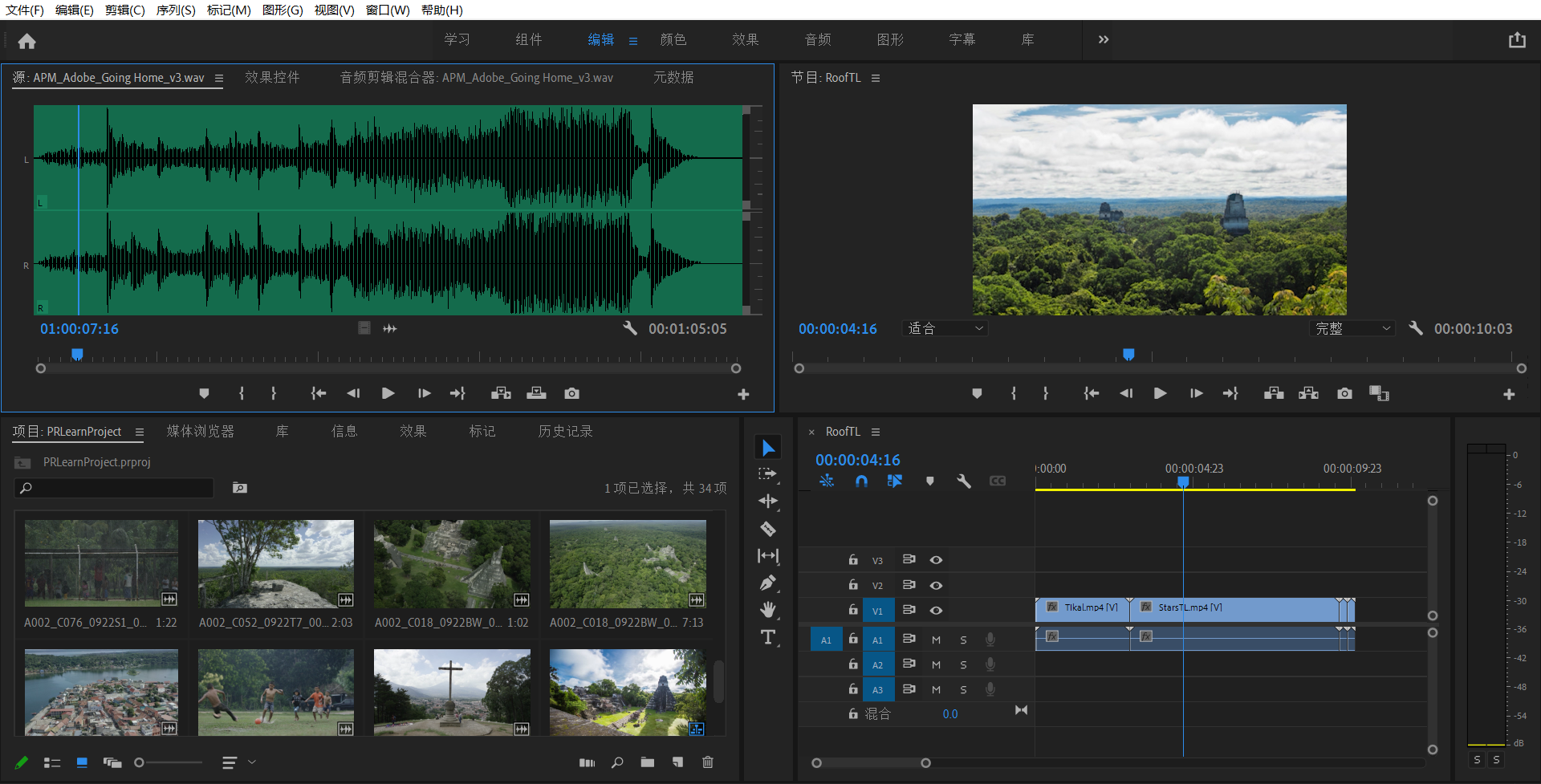Toggle Snap in timeline

(x=861, y=481)
